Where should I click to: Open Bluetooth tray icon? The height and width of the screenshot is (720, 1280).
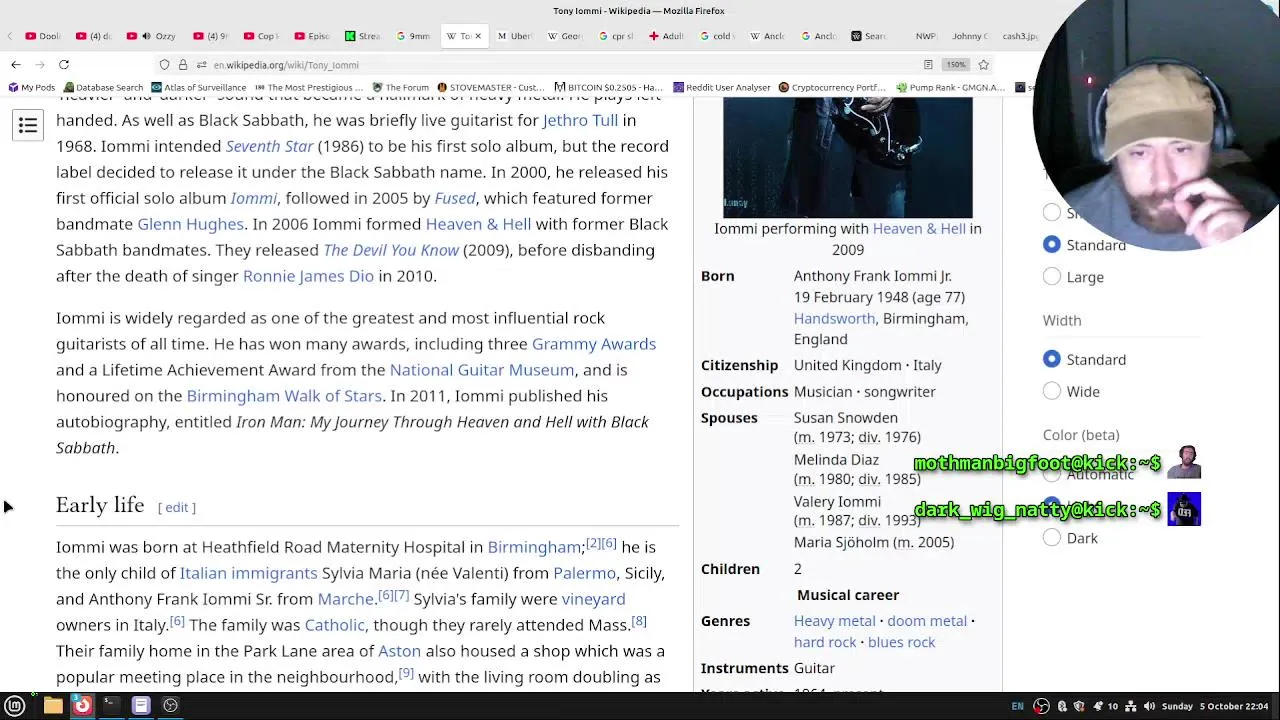[1062, 706]
